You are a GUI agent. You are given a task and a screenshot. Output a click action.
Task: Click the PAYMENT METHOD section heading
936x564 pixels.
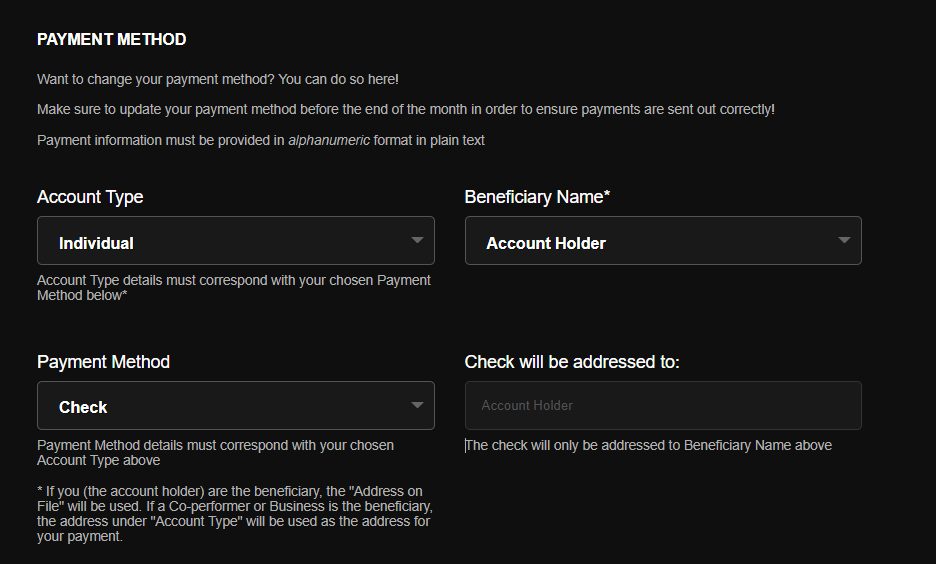click(x=112, y=39)
